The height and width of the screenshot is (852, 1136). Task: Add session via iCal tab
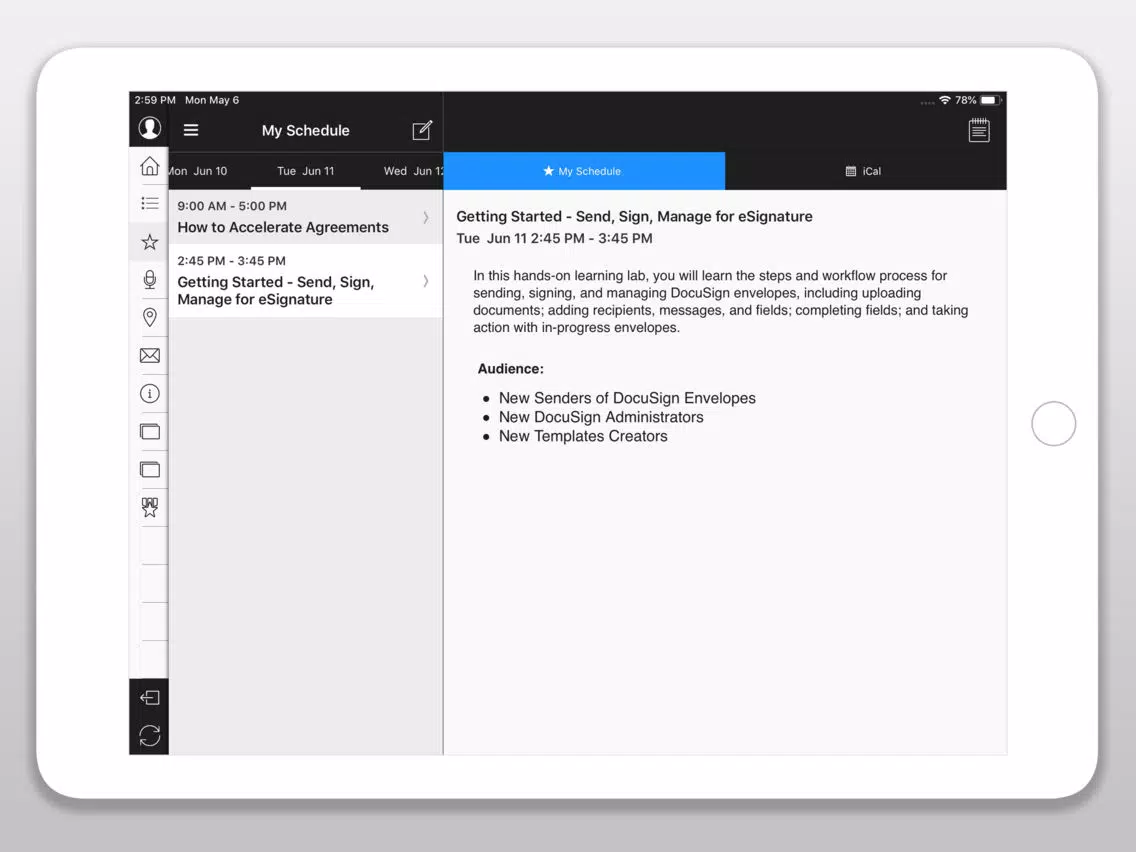pos(865,171)
